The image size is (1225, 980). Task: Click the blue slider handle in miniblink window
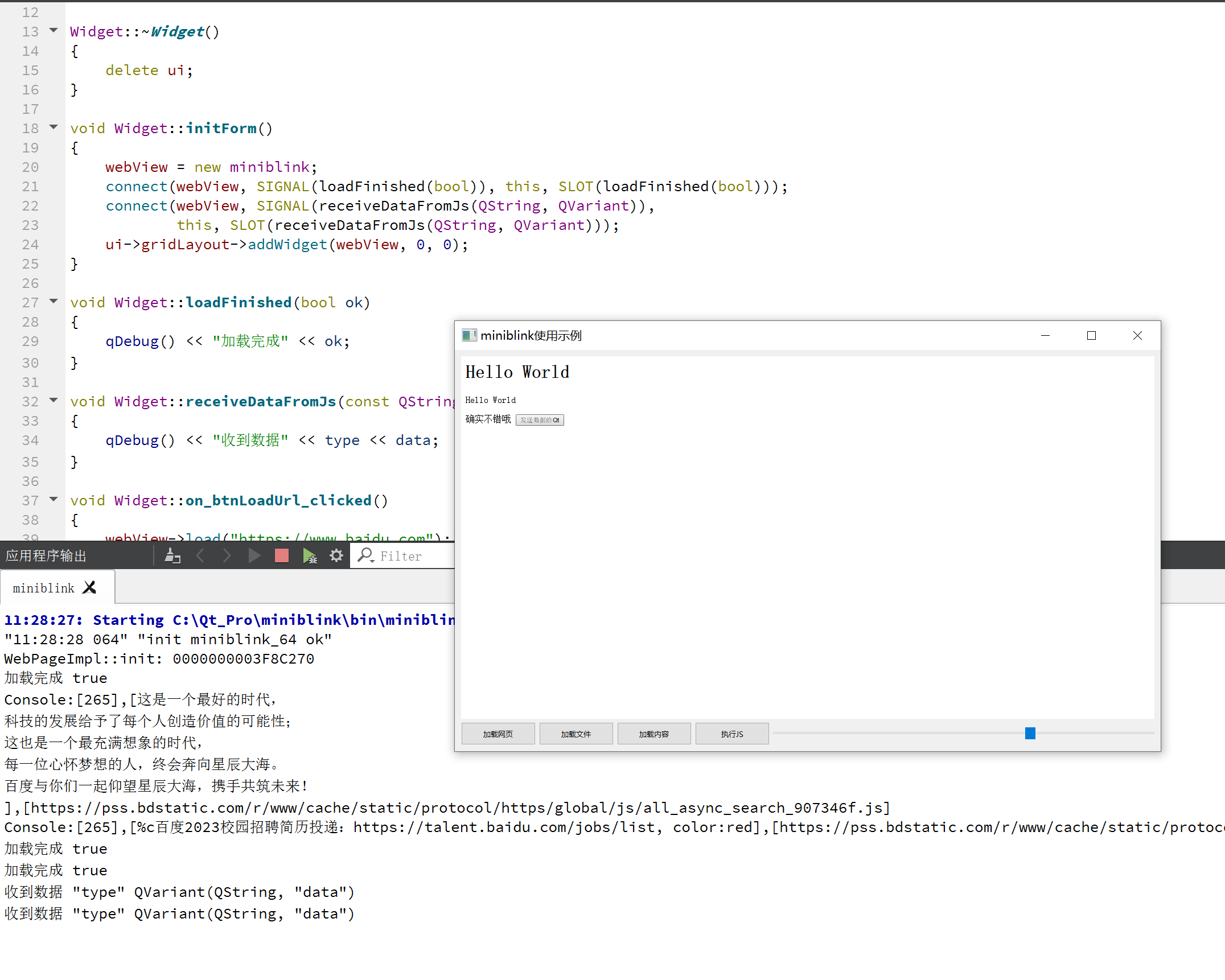pos(1030,733)
